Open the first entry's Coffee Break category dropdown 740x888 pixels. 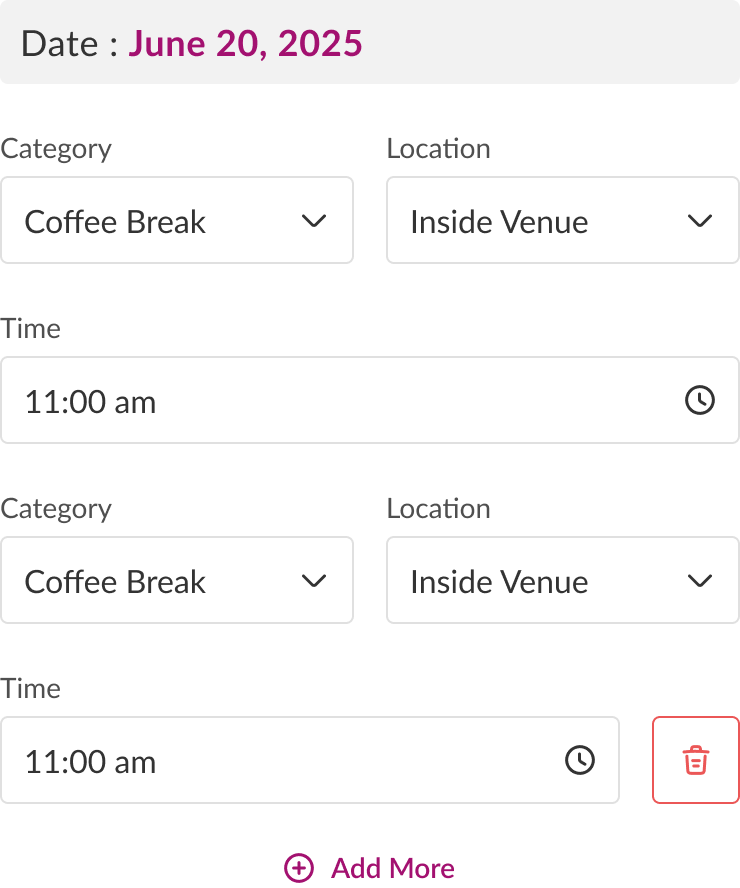click(x=176, y=221)
